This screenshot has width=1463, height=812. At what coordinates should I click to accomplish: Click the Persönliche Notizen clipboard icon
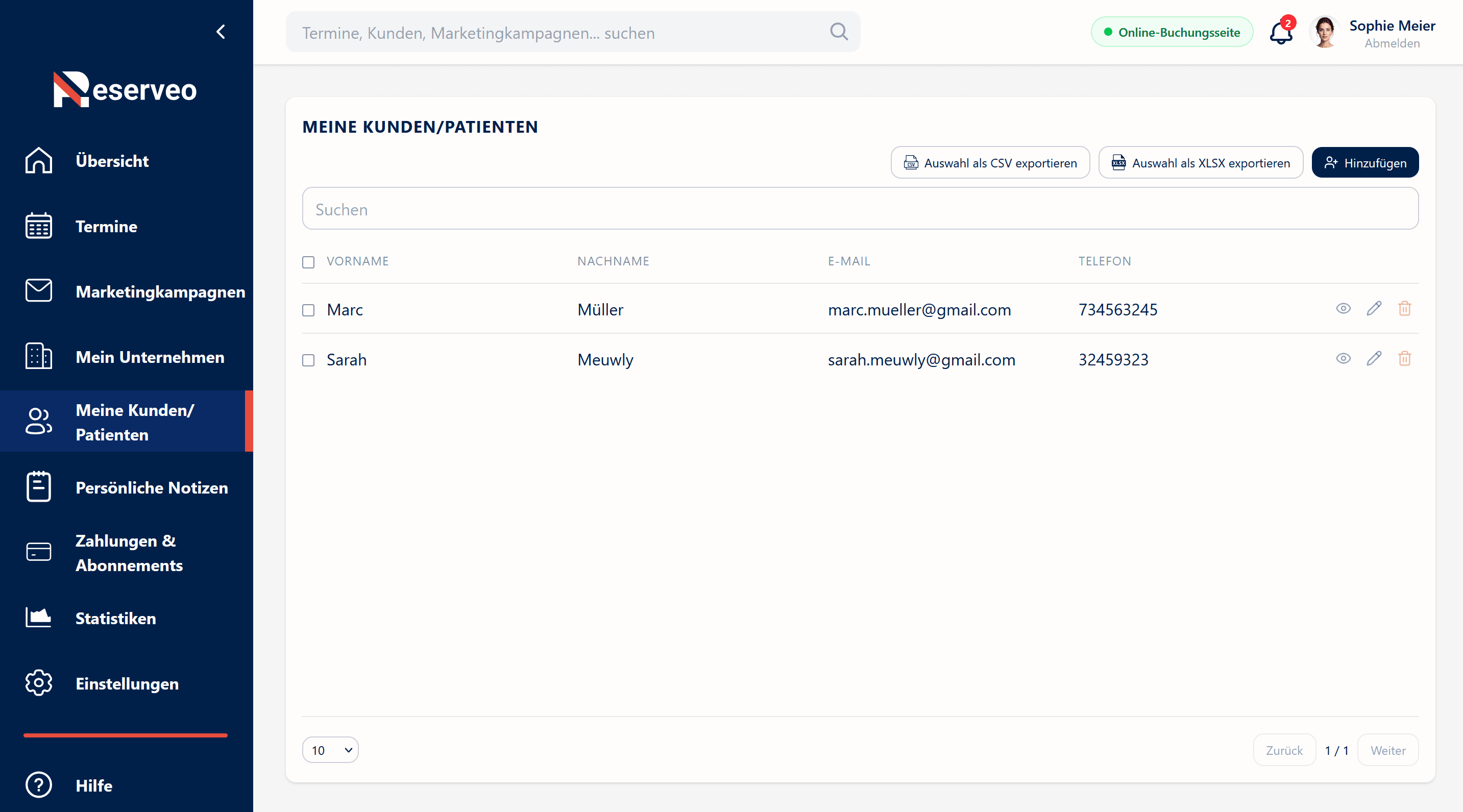[39, 487]
